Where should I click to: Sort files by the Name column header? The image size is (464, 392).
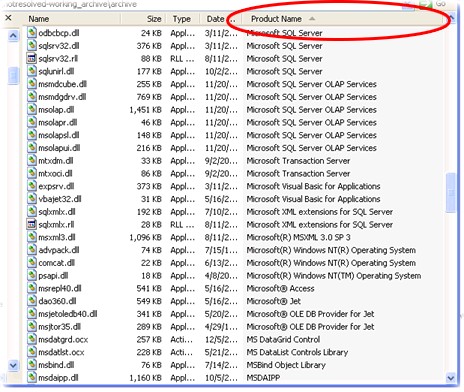(x=72, y=19)
